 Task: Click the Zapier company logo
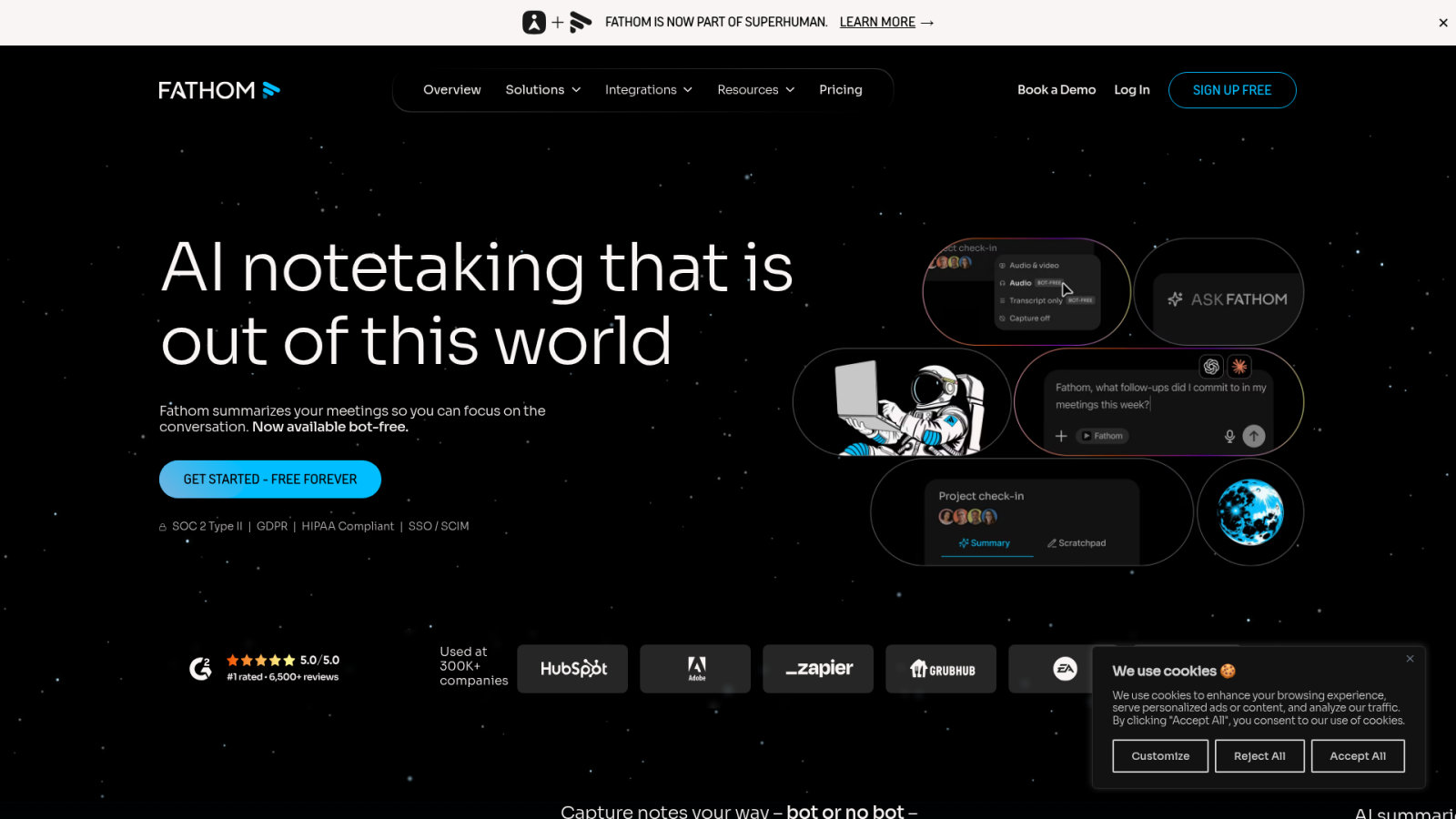coord(818,669)
